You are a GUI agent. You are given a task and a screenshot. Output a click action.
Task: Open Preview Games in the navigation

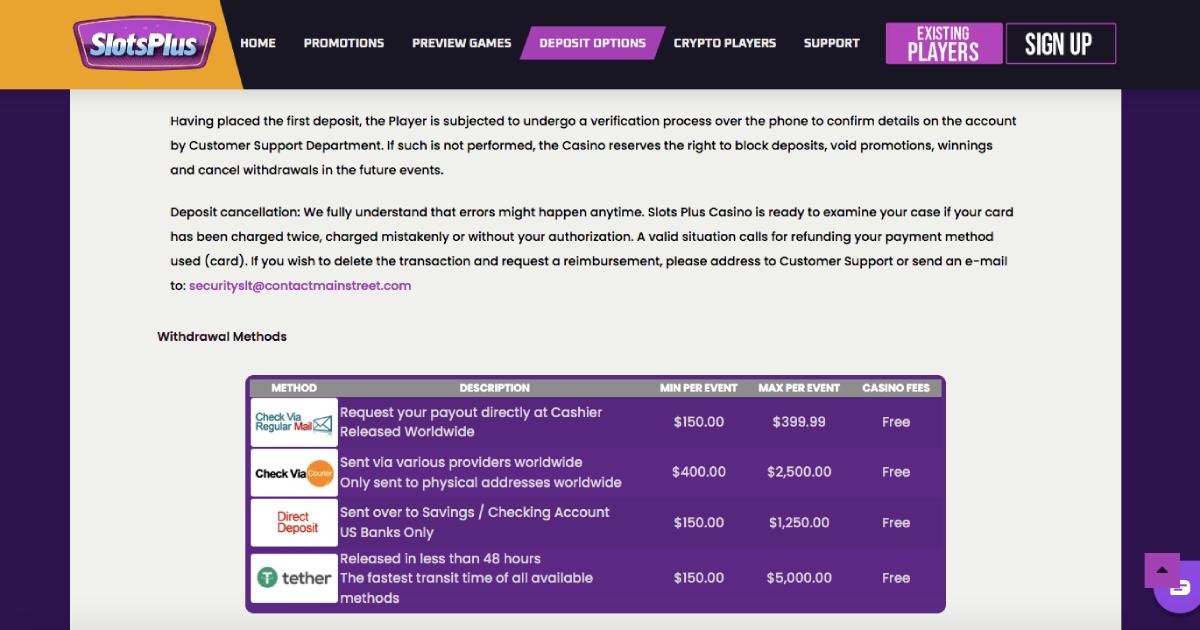[461, 43]
